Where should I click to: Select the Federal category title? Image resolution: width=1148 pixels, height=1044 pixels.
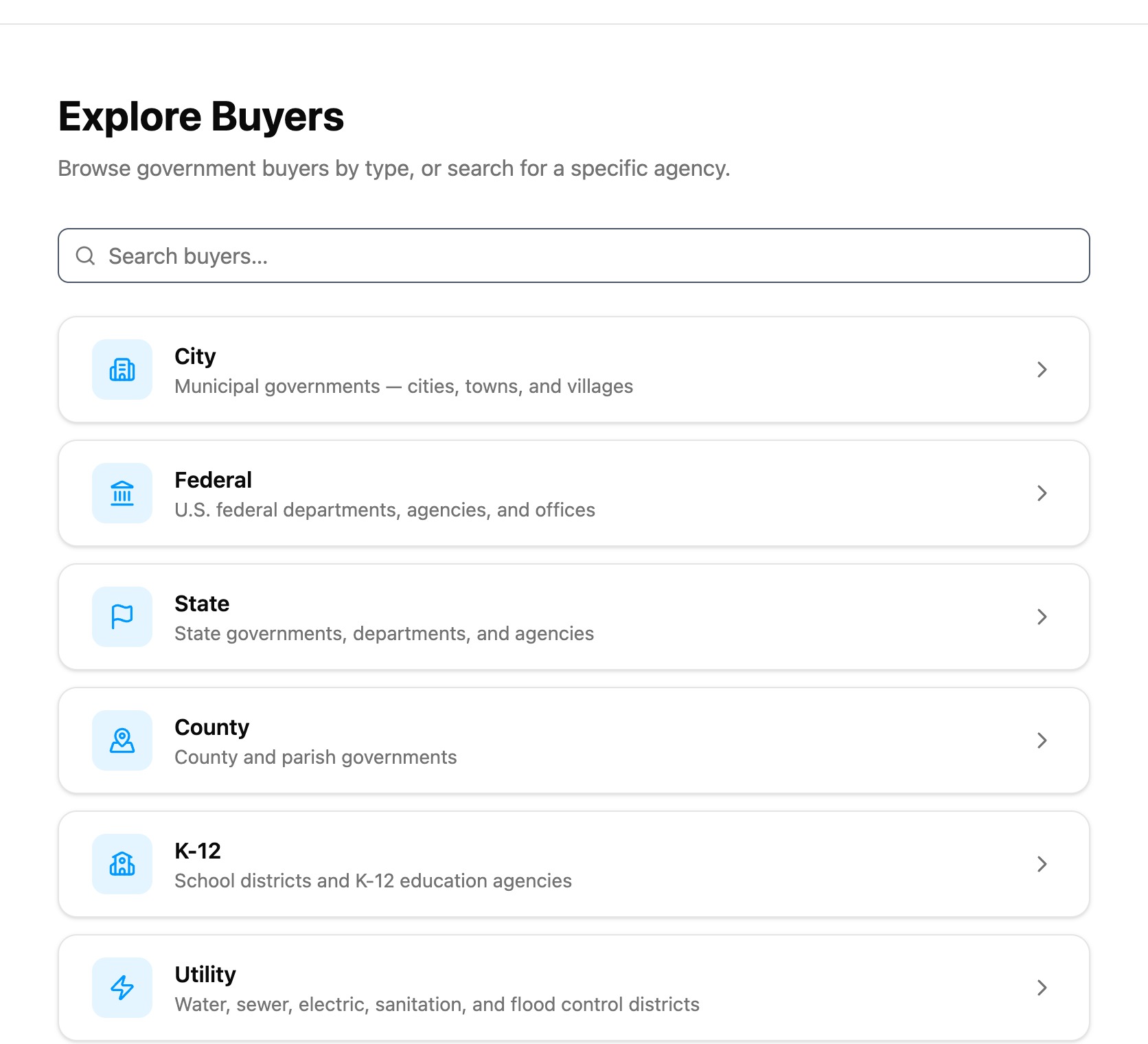[x=213, y=480]
